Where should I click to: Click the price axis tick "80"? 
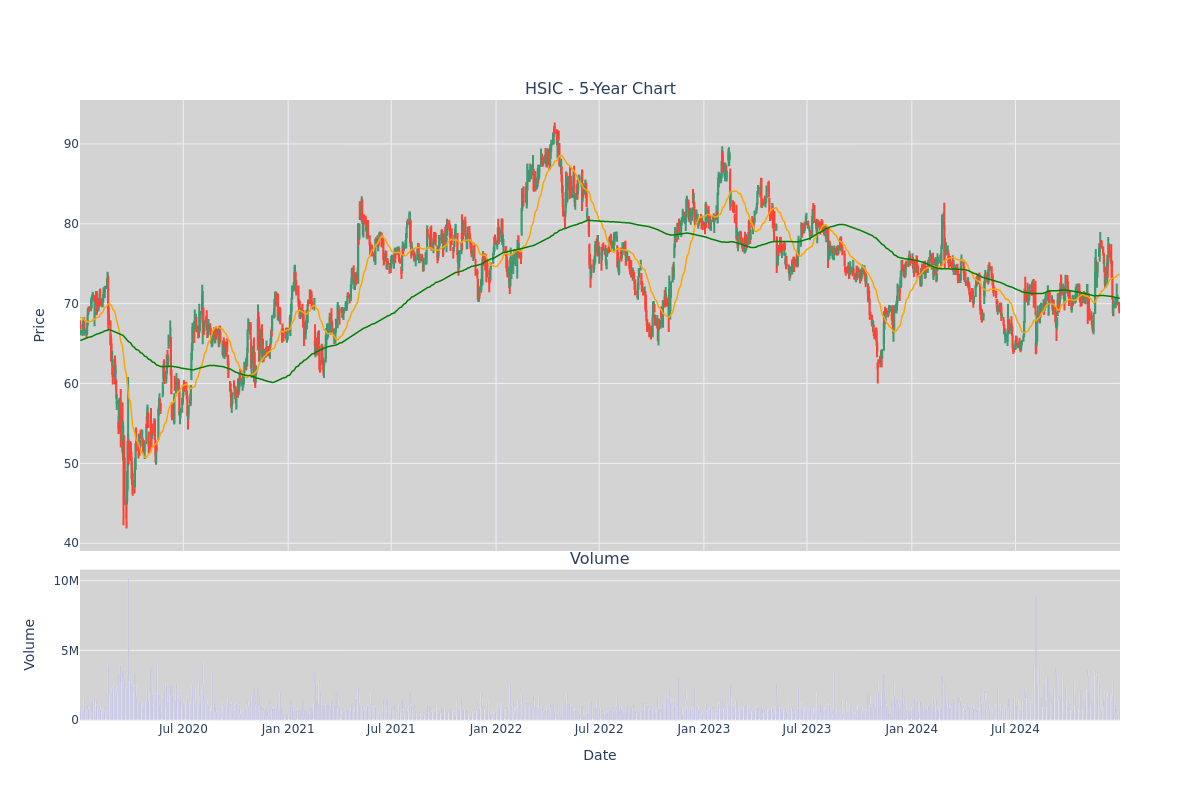pyautogui.click(x=71, y=224)
